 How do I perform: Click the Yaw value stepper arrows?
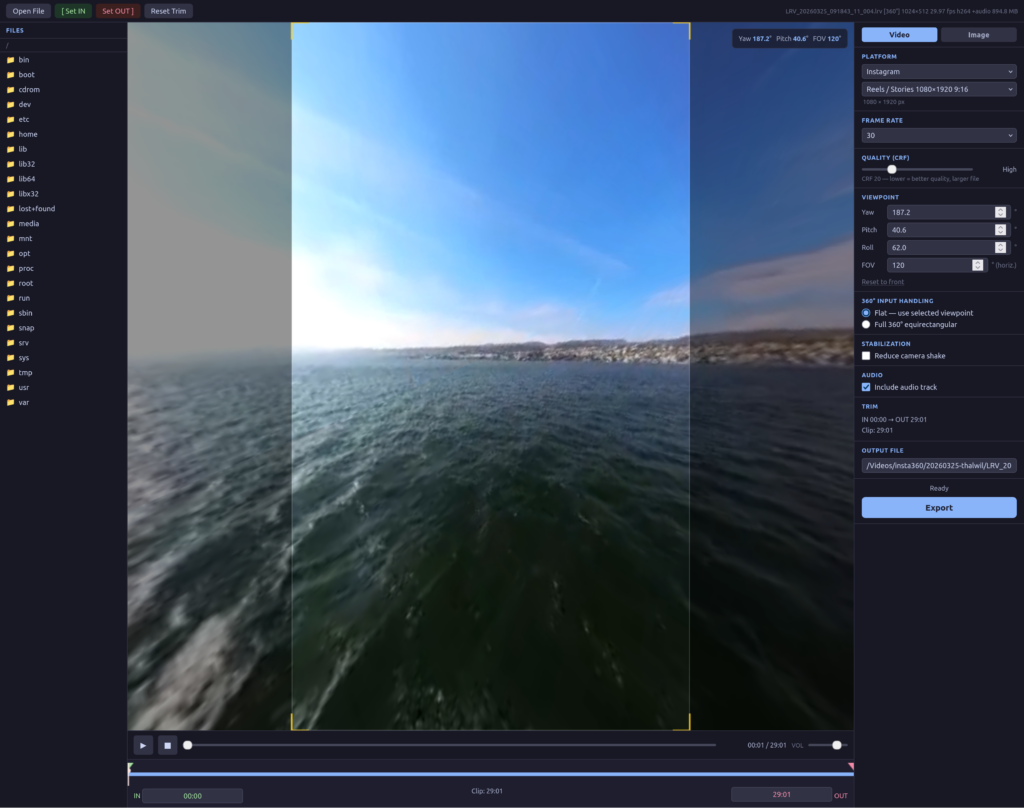click(1000, 212)
